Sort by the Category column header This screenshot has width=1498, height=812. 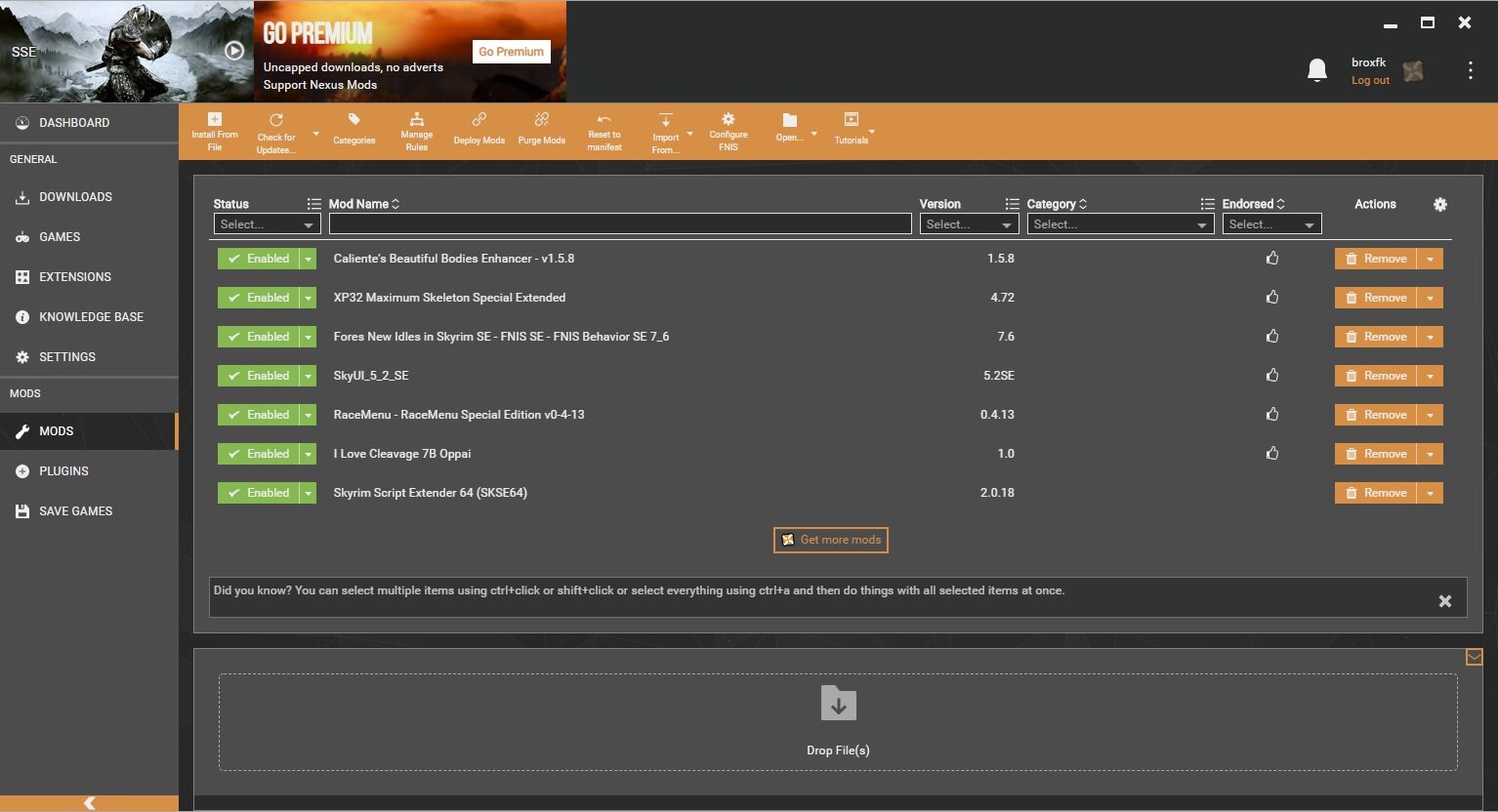[1058, 204]
